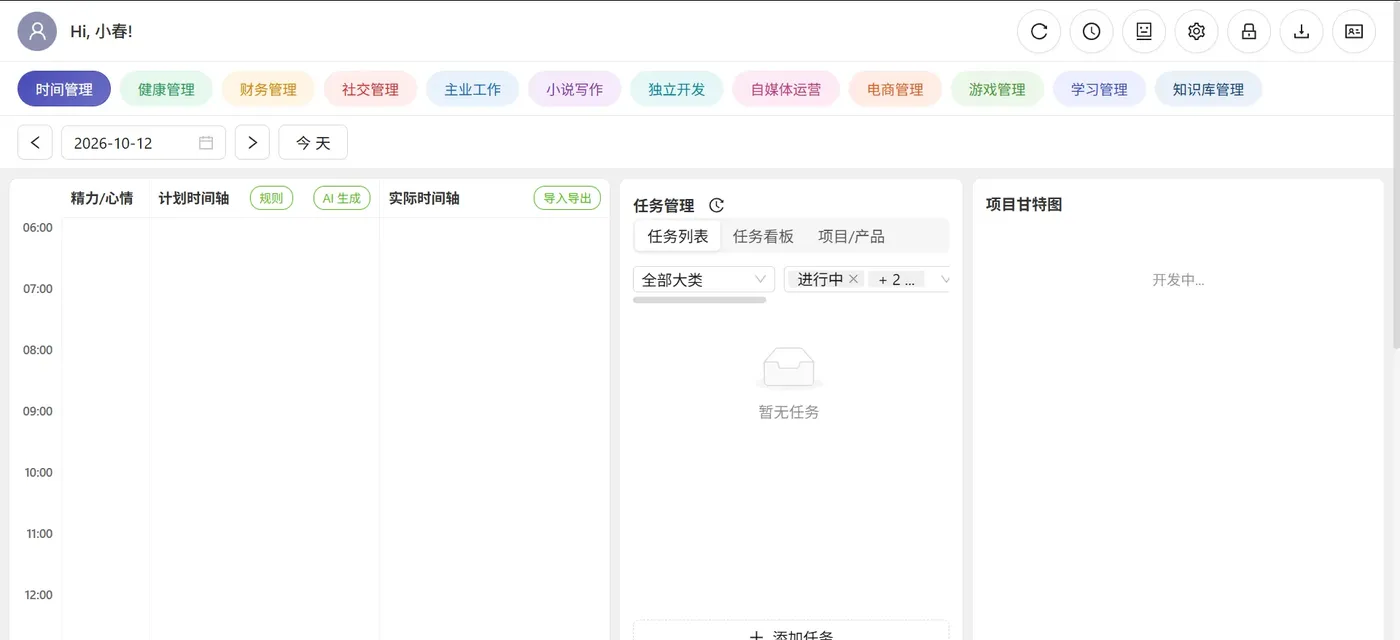This screenshot has height=640, width=1400.
Task: Click the 2026-10-12 date input
Action: click(x=143, y=142)
